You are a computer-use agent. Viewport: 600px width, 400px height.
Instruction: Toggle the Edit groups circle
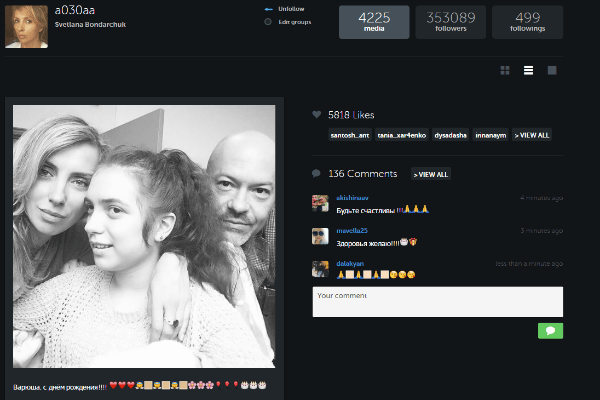[268, 22]
